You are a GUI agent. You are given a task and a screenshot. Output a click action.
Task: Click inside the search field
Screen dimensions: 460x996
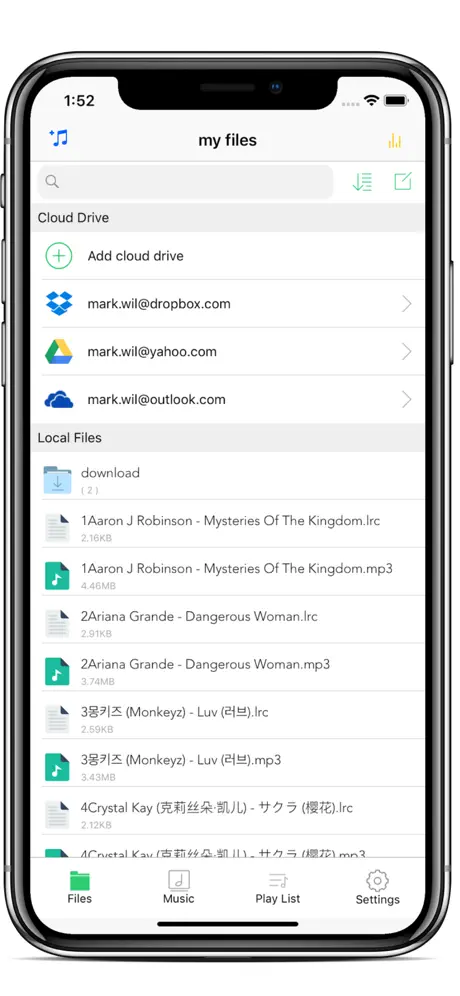[x=185, y=182]
